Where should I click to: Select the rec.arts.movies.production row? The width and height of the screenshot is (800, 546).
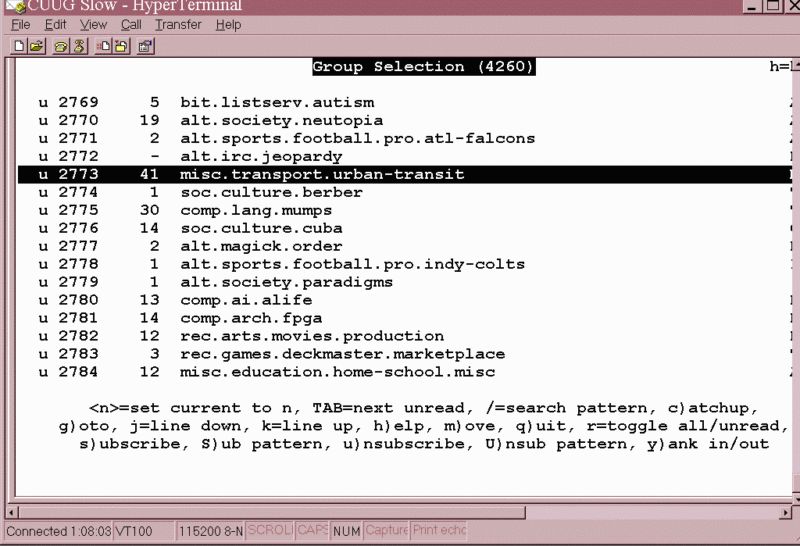point(404,336)
